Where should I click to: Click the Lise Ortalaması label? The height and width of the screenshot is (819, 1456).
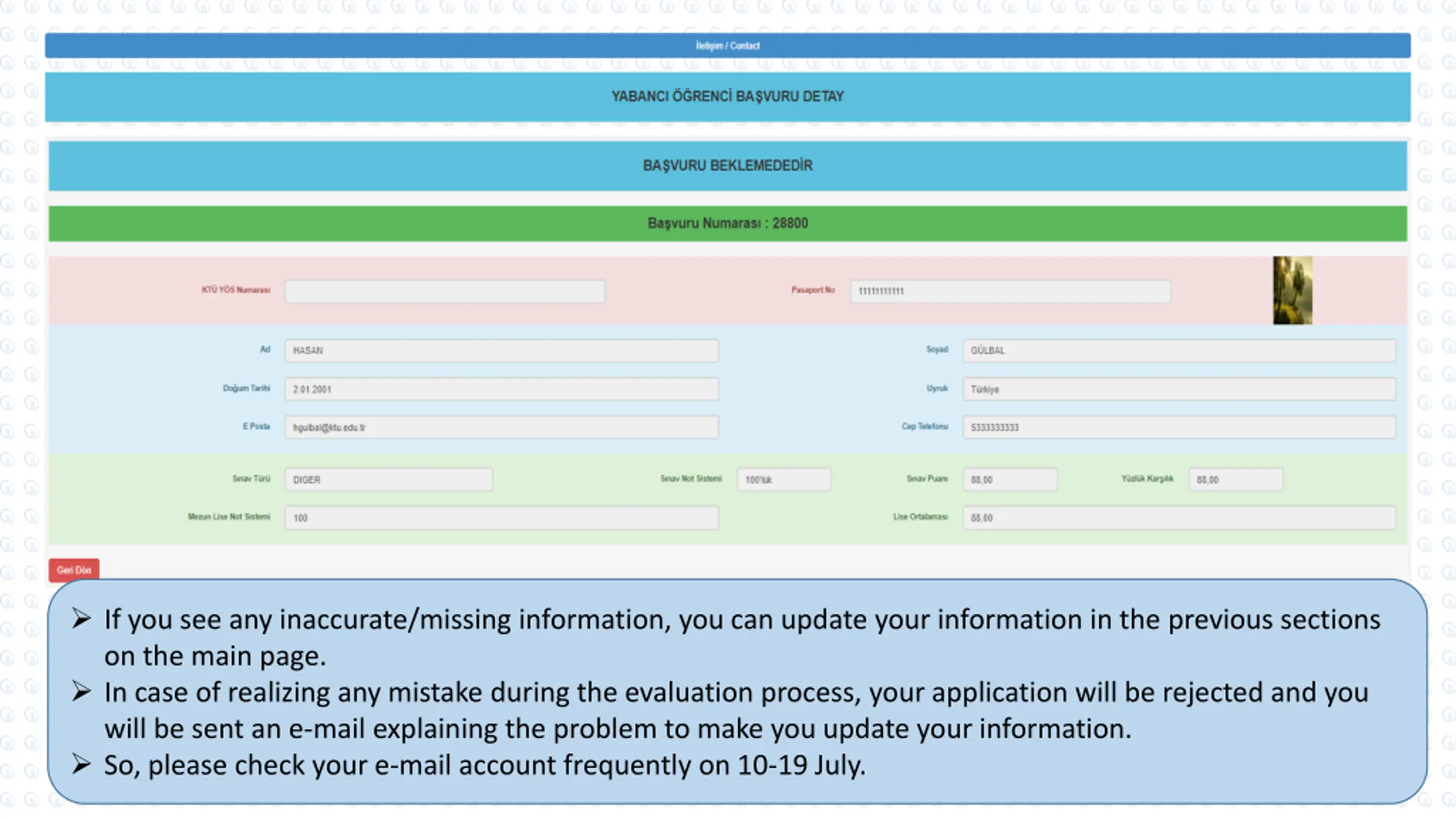(x=920, y=517)
